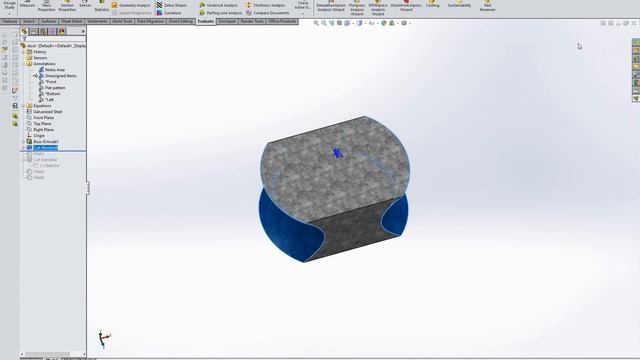Expand the Equations folder
The height and width of the screenshot is (360, 640).
24,106
